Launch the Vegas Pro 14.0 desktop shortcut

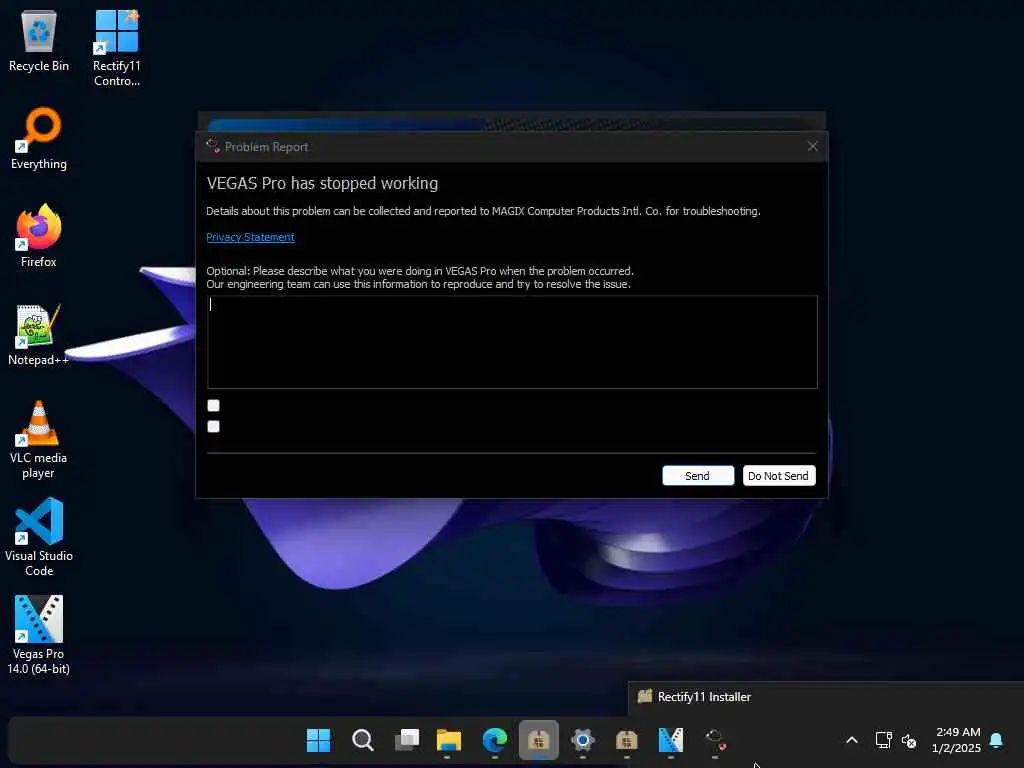pyautogui.click(x=39, y=635)
